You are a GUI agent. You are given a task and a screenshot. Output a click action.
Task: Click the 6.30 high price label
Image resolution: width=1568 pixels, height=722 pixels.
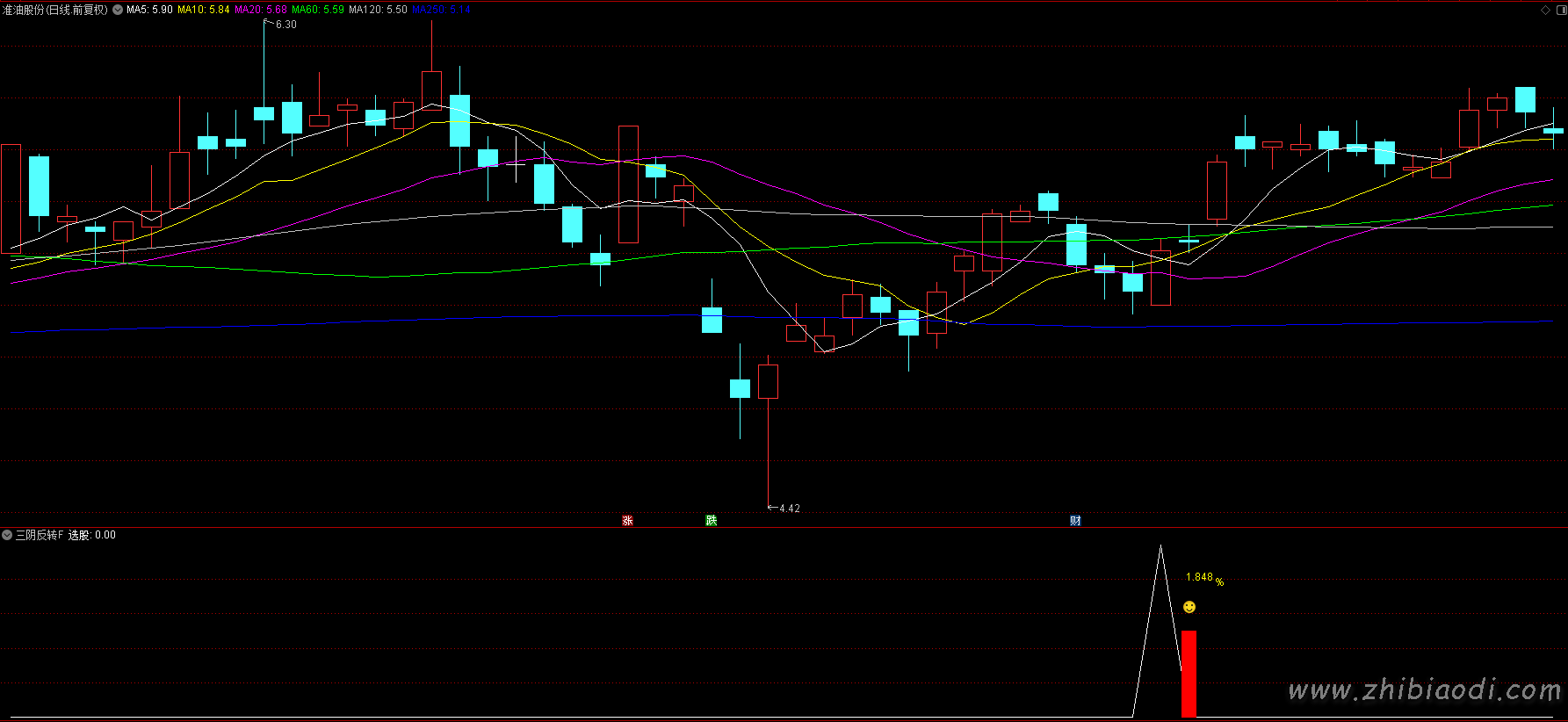pos(286,25)
